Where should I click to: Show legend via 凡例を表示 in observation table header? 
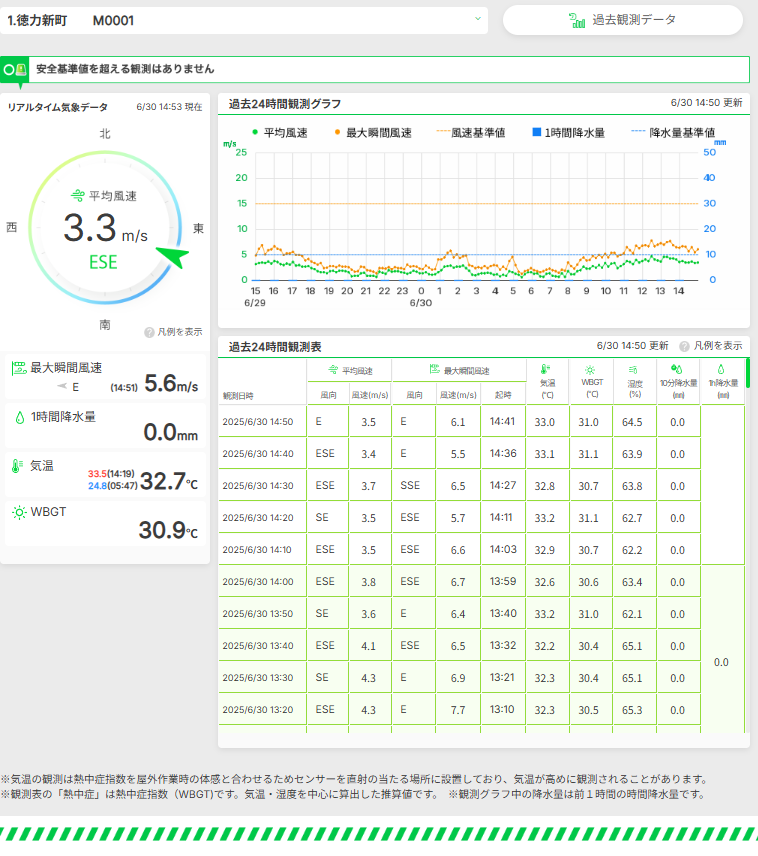coord(718,346)
